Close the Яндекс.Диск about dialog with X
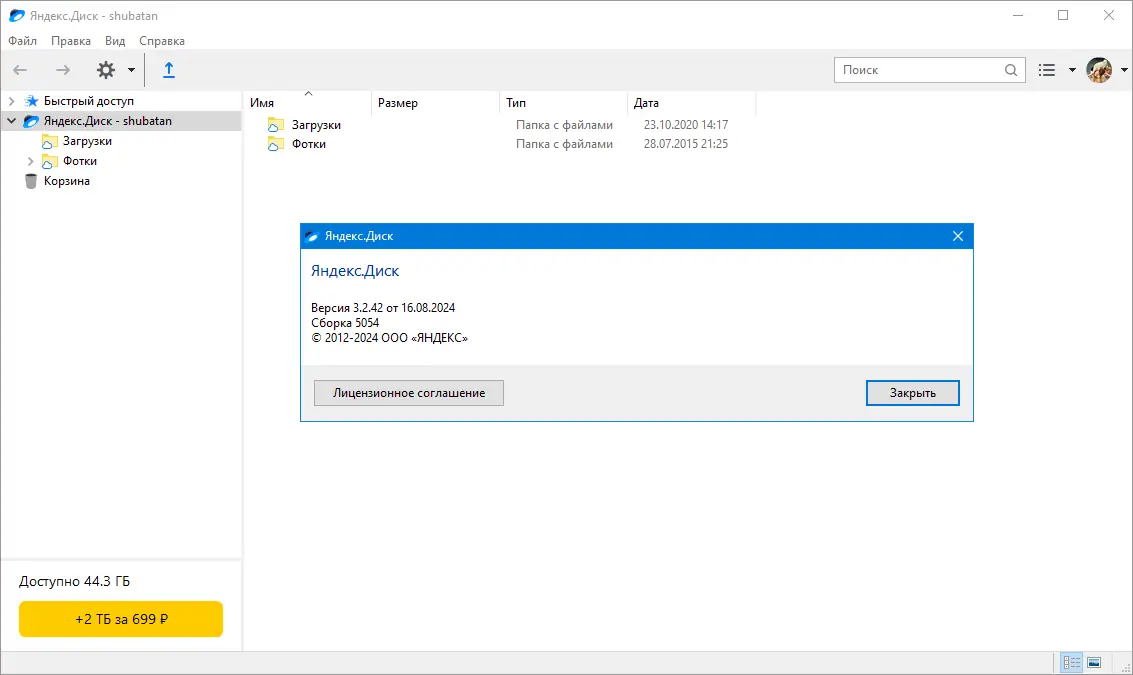This screenshot has height=675, width=1133. point(958,236)
